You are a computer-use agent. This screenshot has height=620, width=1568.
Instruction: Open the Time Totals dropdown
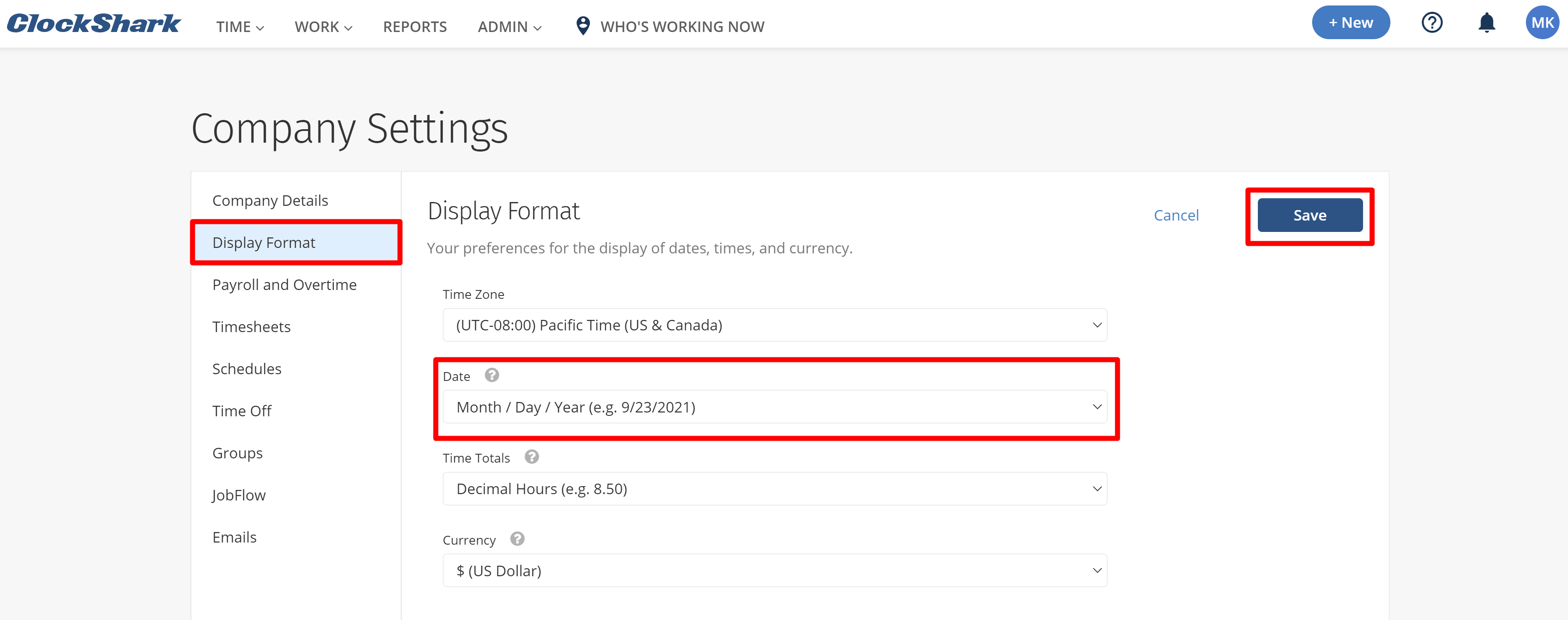click(774, 489)
